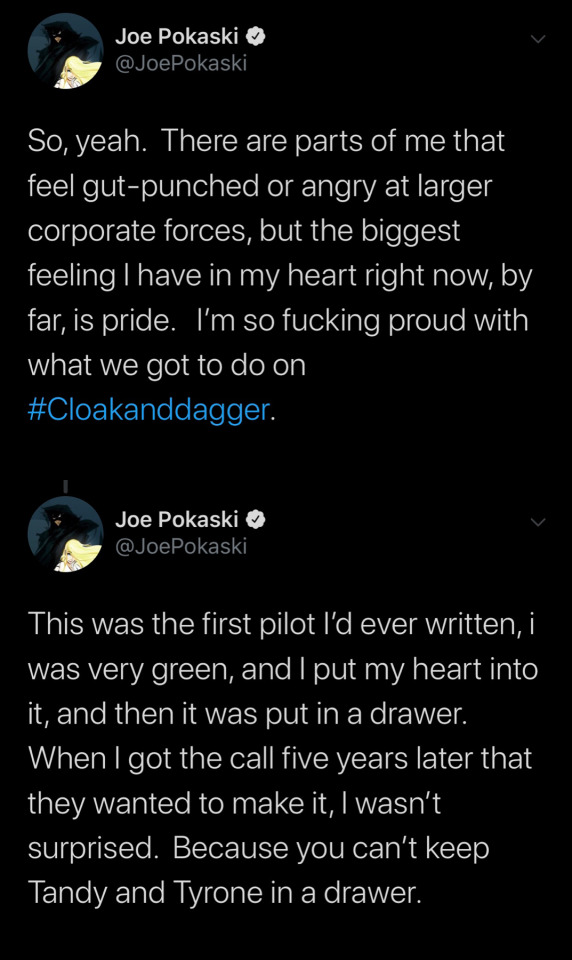Click the Joe Pokaski name on the first tweet
This screenshot has width=572, height=960.
pyautogui.click(x=176, y=37)
